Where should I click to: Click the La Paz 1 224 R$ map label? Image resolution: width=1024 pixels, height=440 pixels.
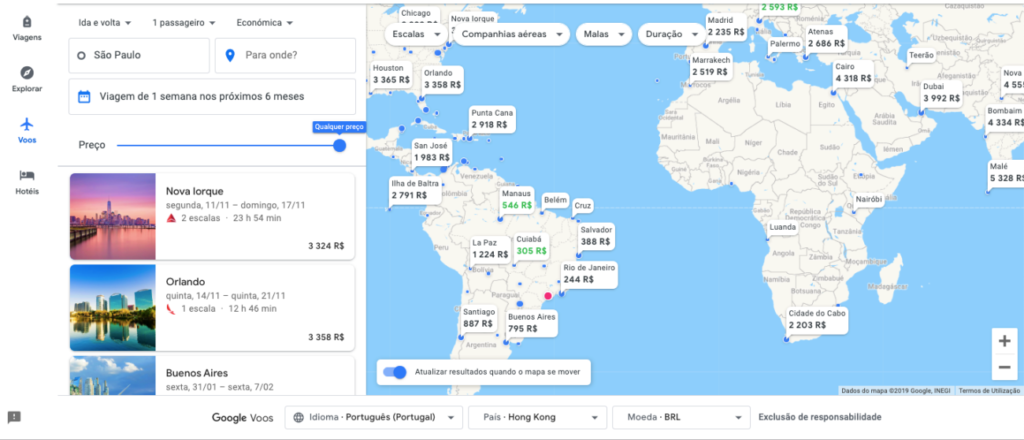coord(490,249)
